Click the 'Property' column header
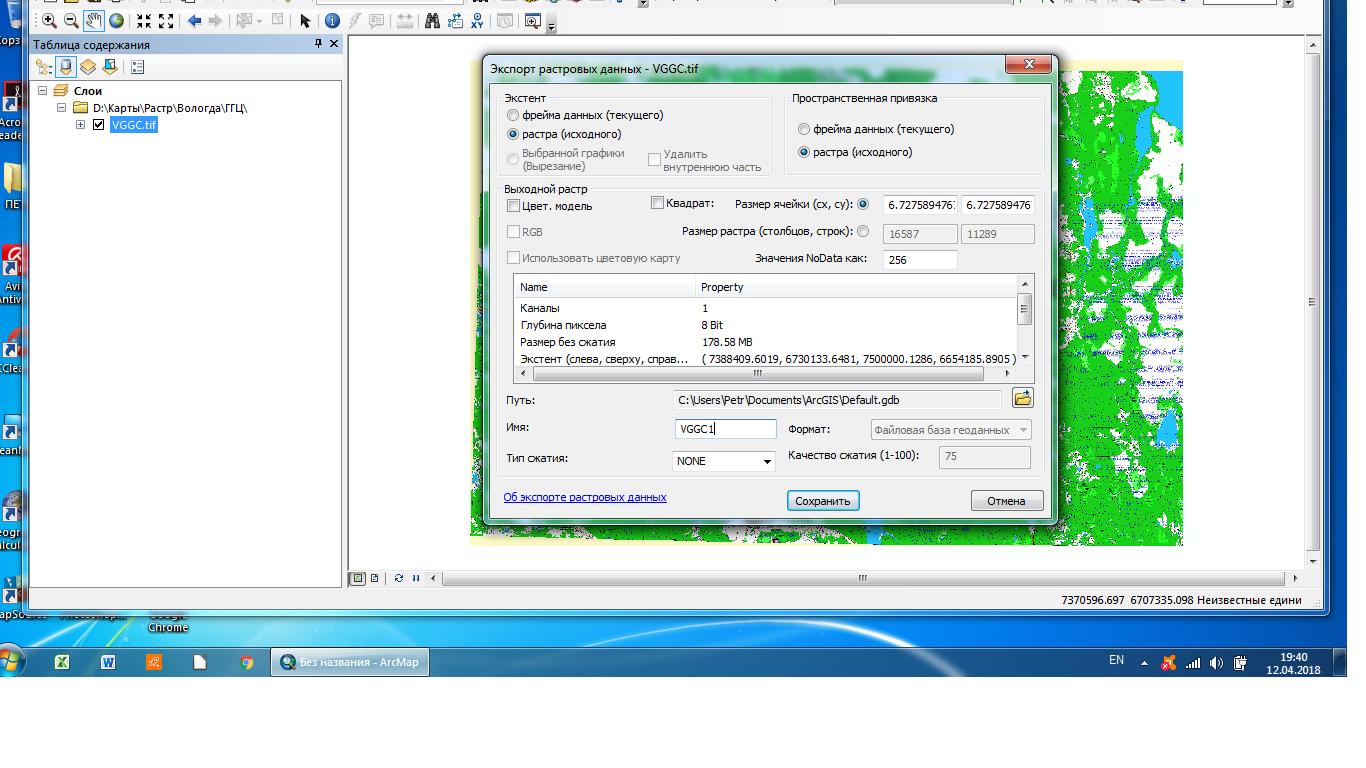This screenshot has height=768, width=1366. pyautogui.click(x=857, y=287)
